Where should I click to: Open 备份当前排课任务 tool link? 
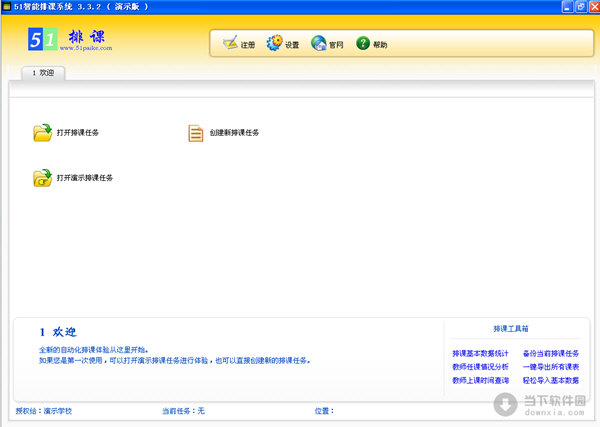551,353
